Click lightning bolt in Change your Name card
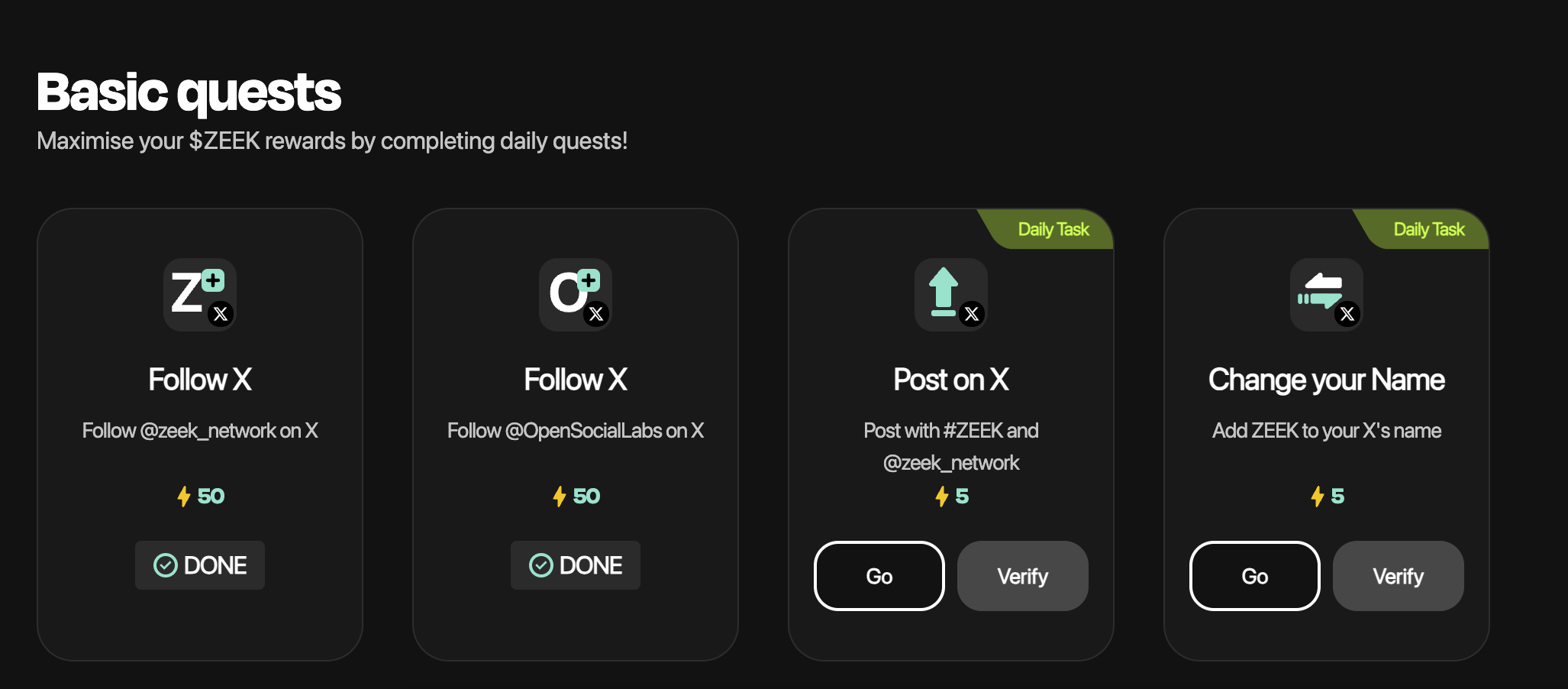1568x689 pixels. click(x=1318, y=497)
